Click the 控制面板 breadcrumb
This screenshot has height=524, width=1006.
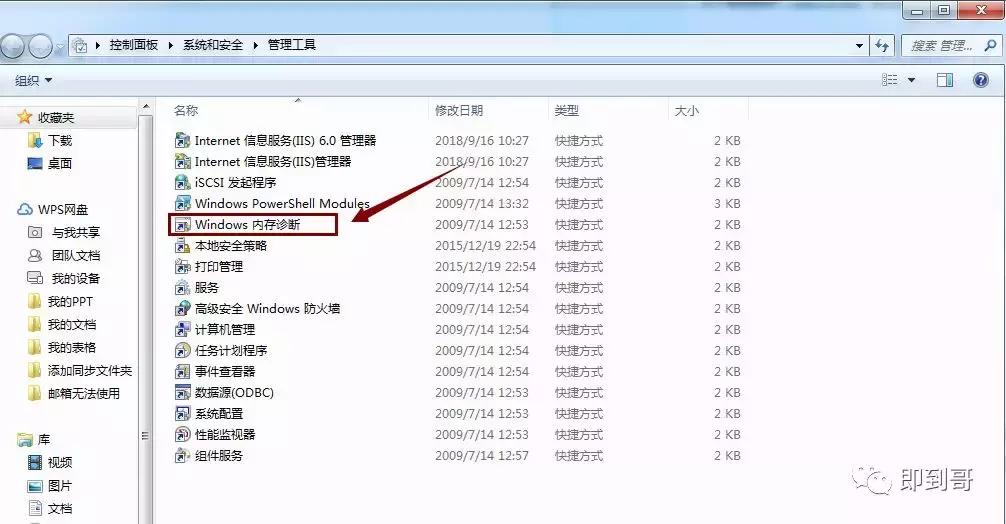coord(133,45)
